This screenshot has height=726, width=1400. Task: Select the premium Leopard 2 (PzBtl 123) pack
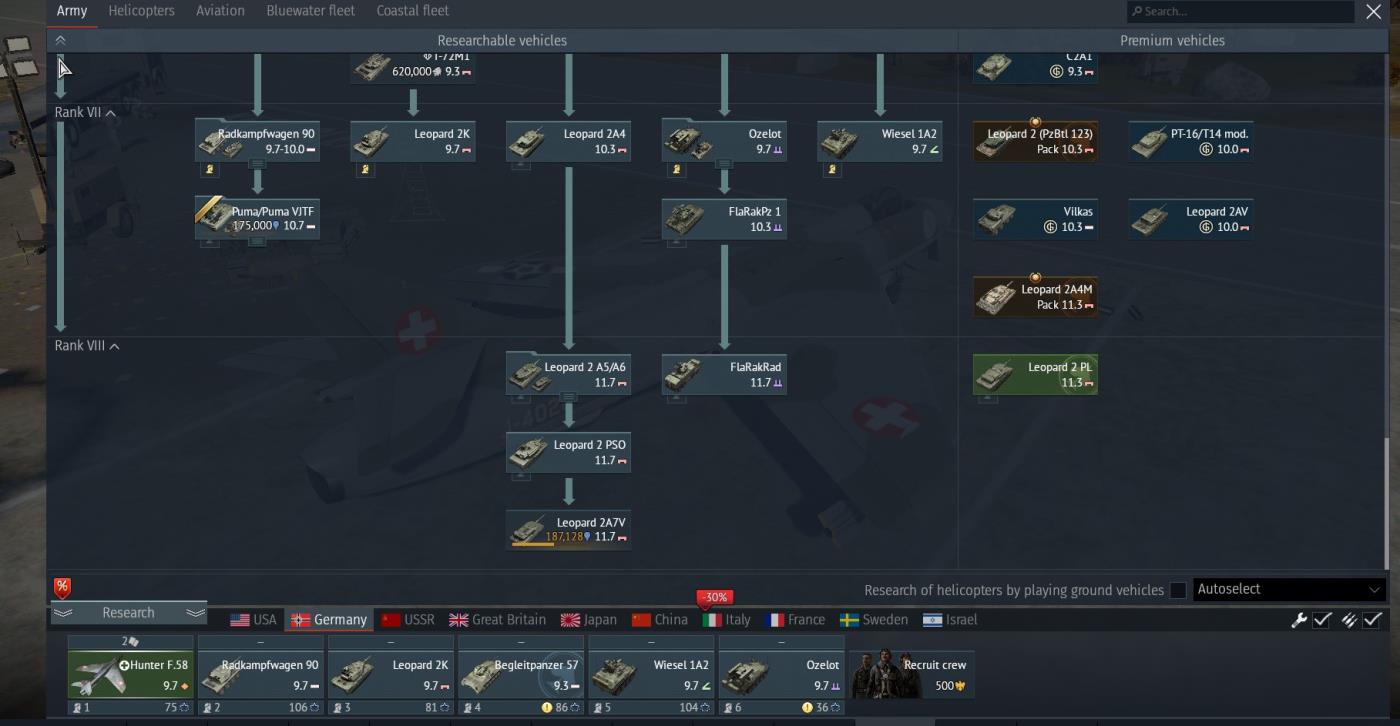1036,141
